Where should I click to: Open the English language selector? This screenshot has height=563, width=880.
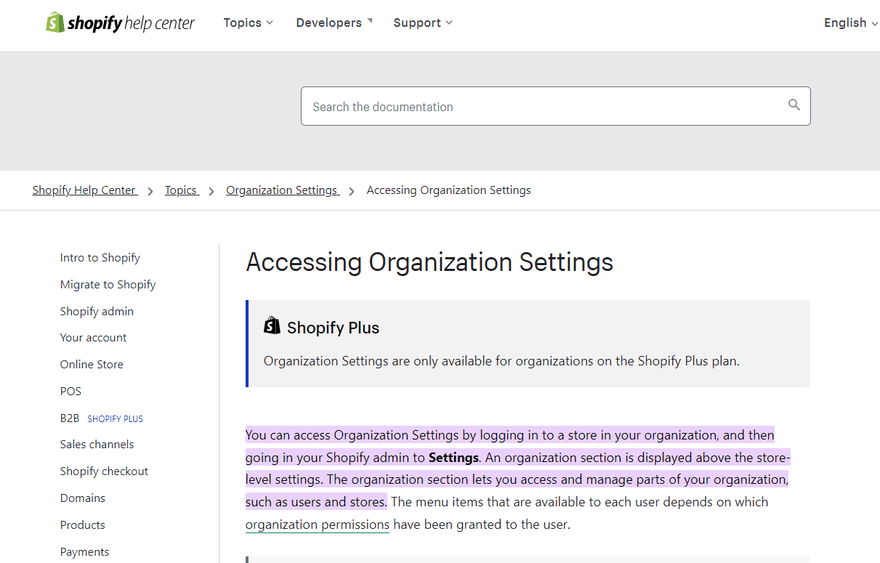tap(850, 23)
